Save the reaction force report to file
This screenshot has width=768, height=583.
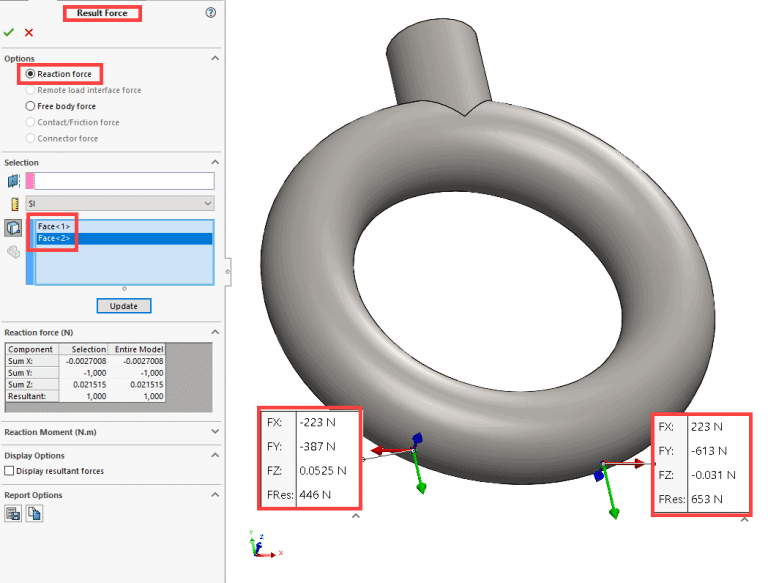point(13,513)
